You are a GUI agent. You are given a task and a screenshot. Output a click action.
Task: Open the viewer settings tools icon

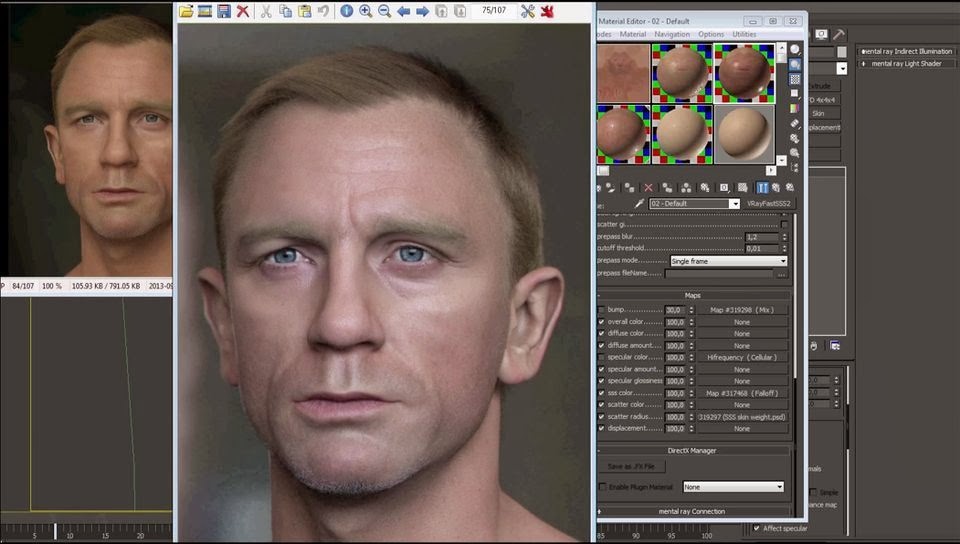tap(528, 11)
